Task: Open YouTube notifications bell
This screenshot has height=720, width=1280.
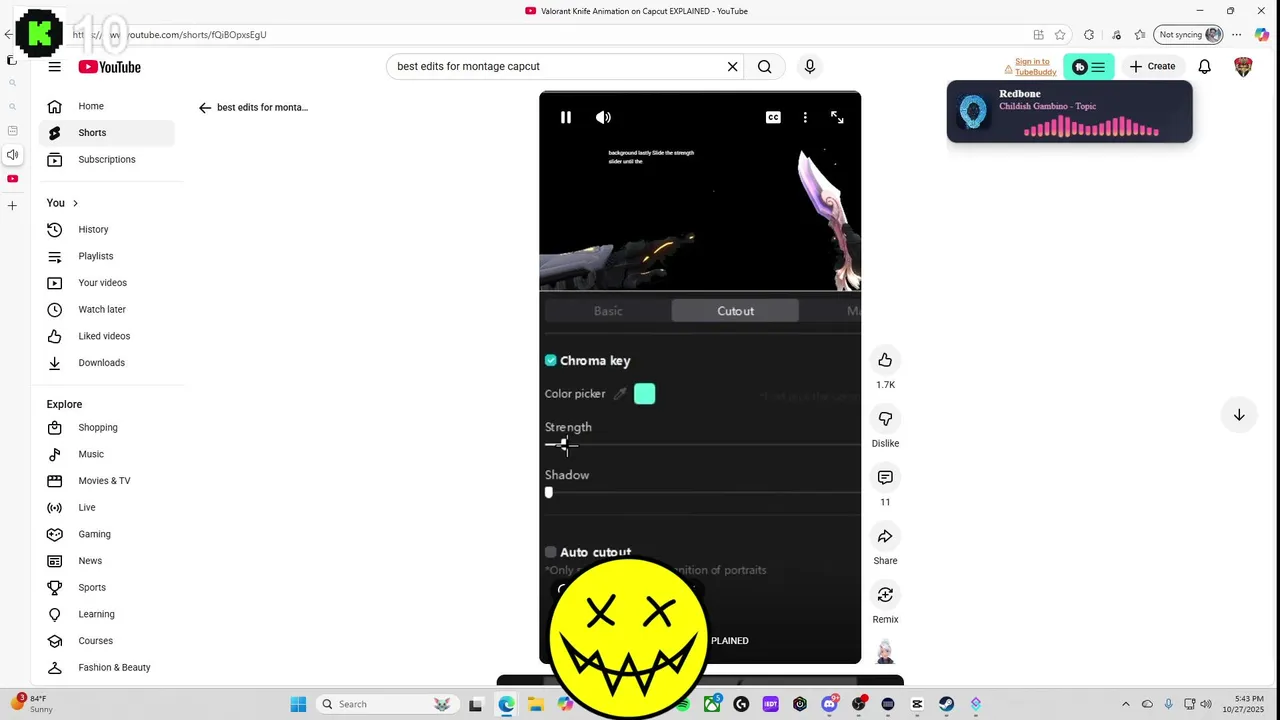Action: pyautogui.click(x=1205, y=66)
